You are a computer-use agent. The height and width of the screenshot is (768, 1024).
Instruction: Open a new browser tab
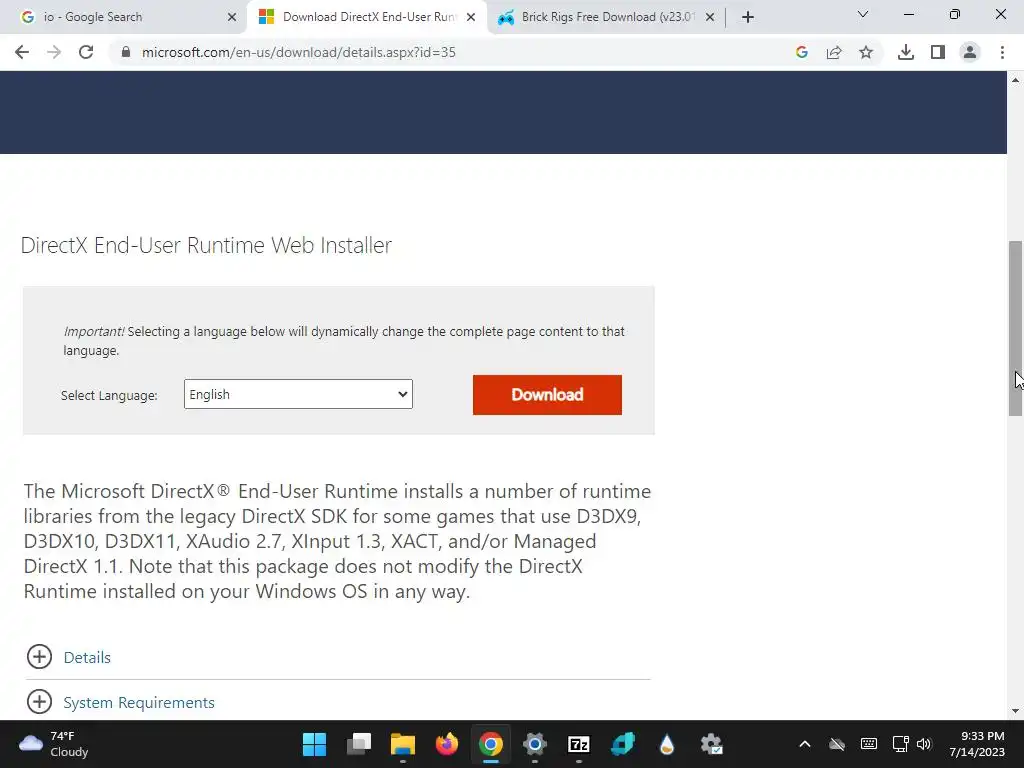click(x=748, y=17)
